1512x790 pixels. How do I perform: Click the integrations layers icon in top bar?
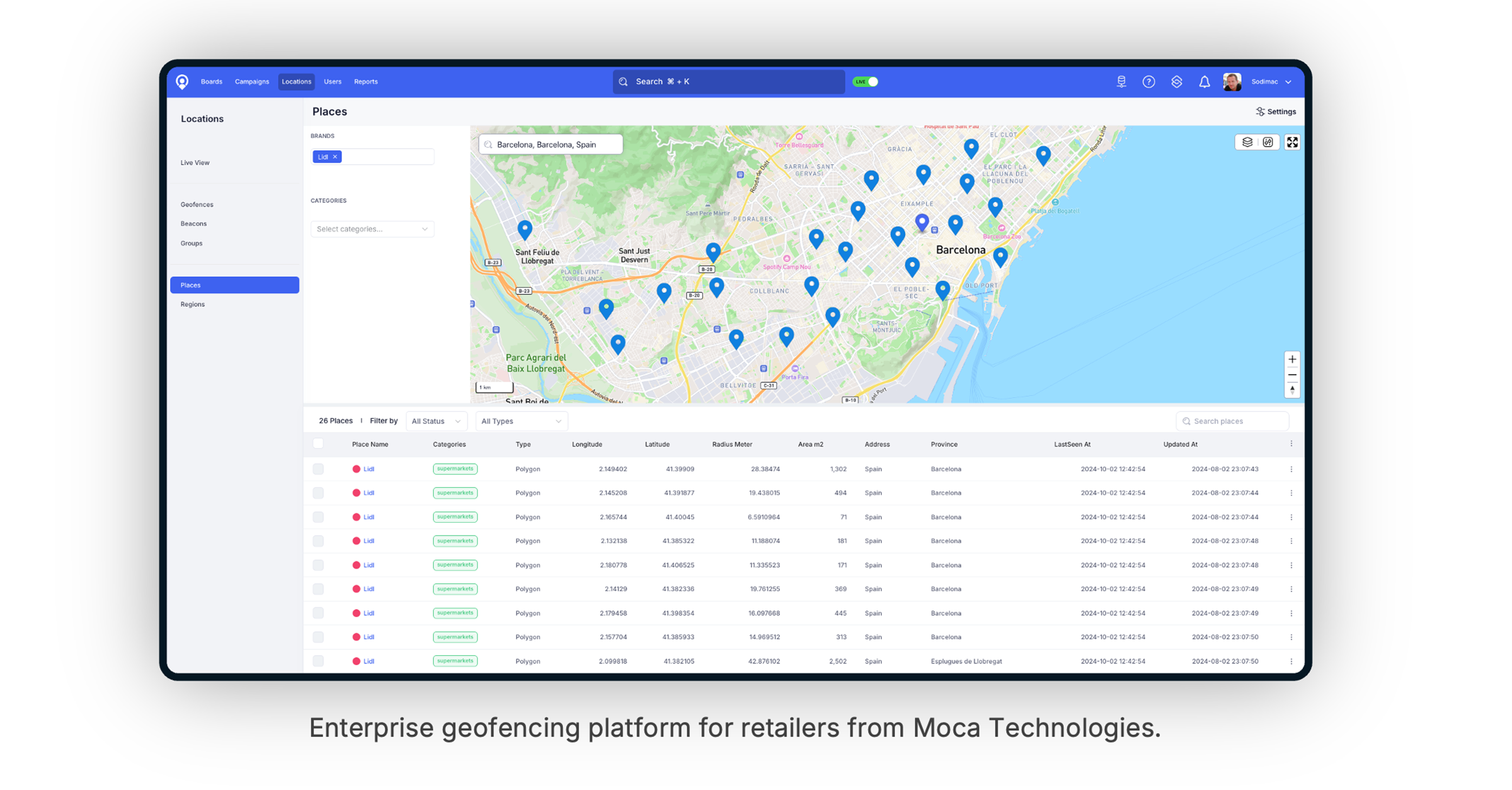click(1177, 81)
